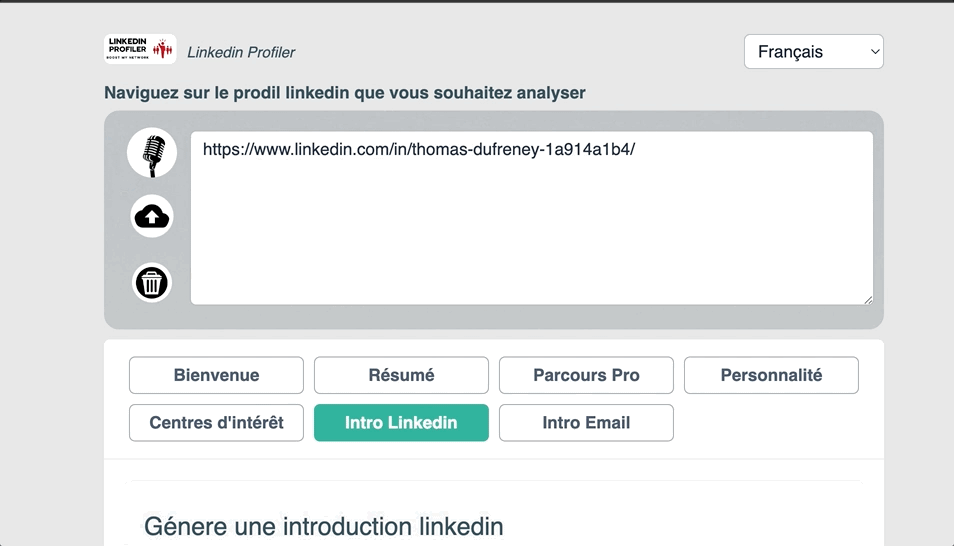Open the Centres d'intérêt tab
Image resolution: width=954 pixels, height=546 pixels.
pos(216,423)
